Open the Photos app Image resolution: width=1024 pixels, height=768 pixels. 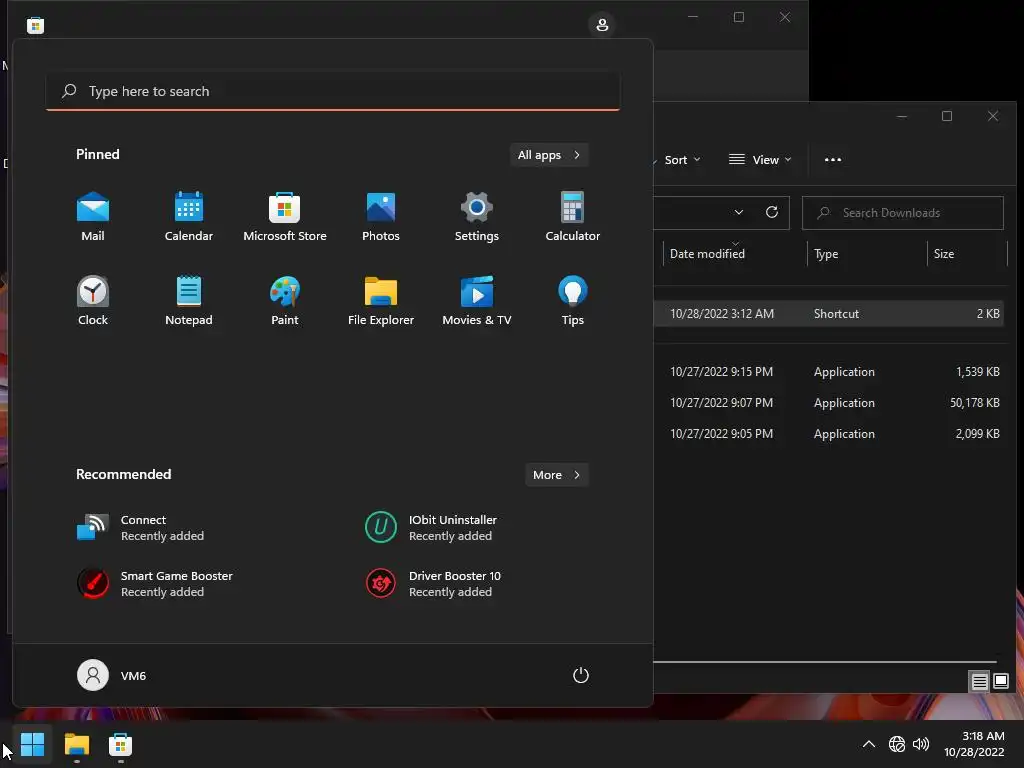click(381, 217)
